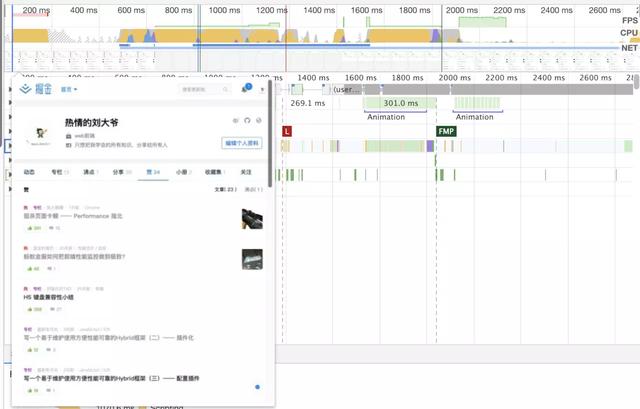Select the 赞 34 tab
Image resolution: width=640 pixels, height=409 pixels.
tap(153, 172)
